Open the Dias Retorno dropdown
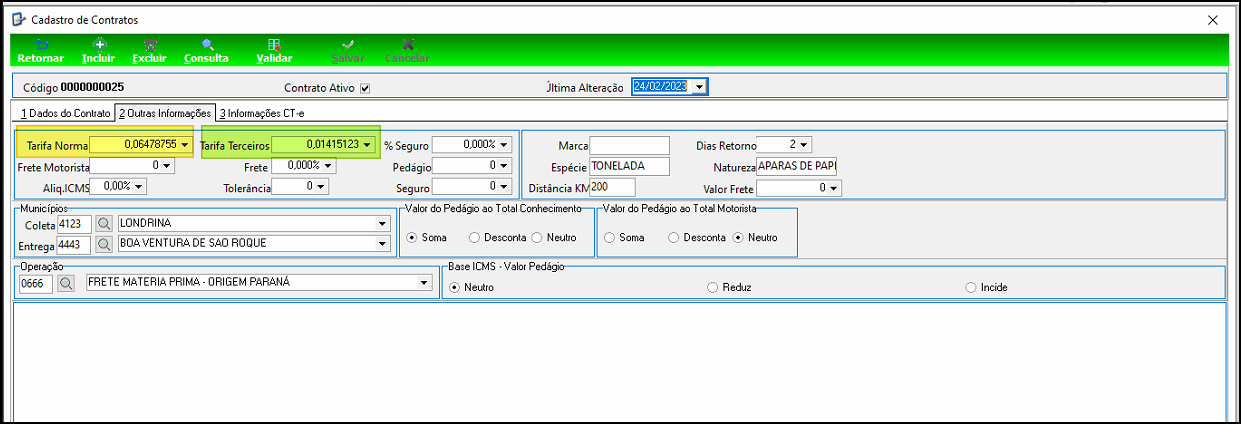Image resolution: width=1241 pixels, height=424 pixels. [x=805, y=145]
